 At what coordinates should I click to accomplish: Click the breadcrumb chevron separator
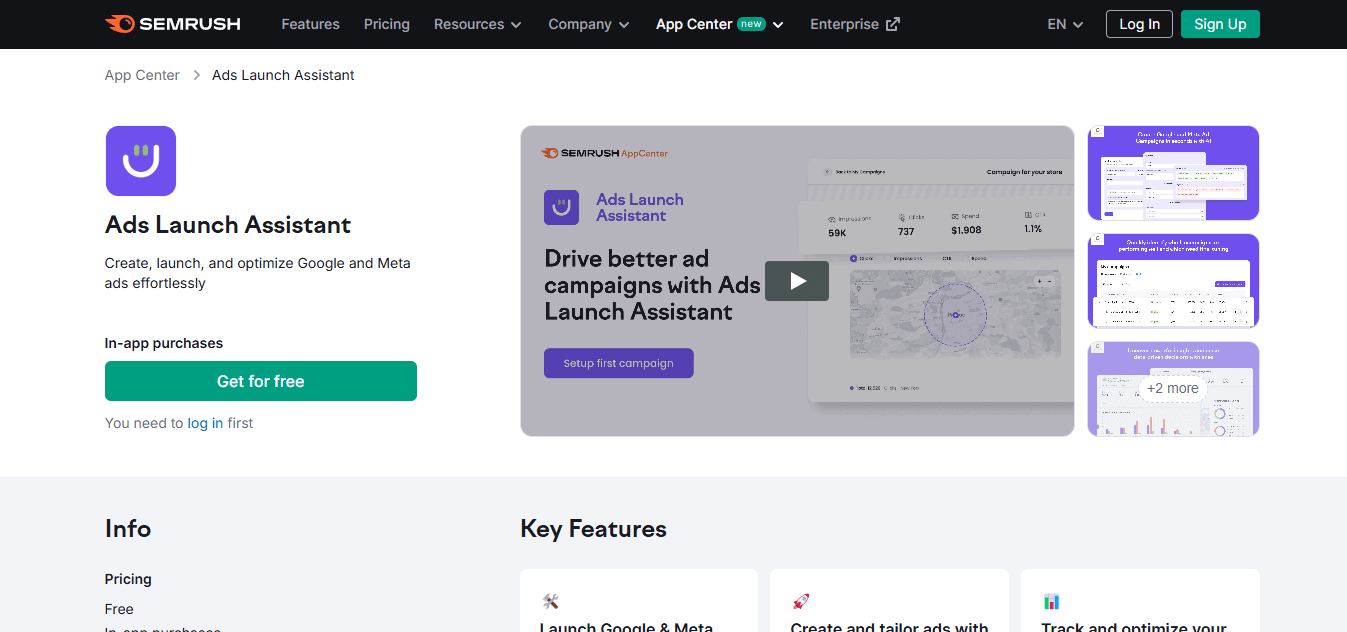(196, 75)
